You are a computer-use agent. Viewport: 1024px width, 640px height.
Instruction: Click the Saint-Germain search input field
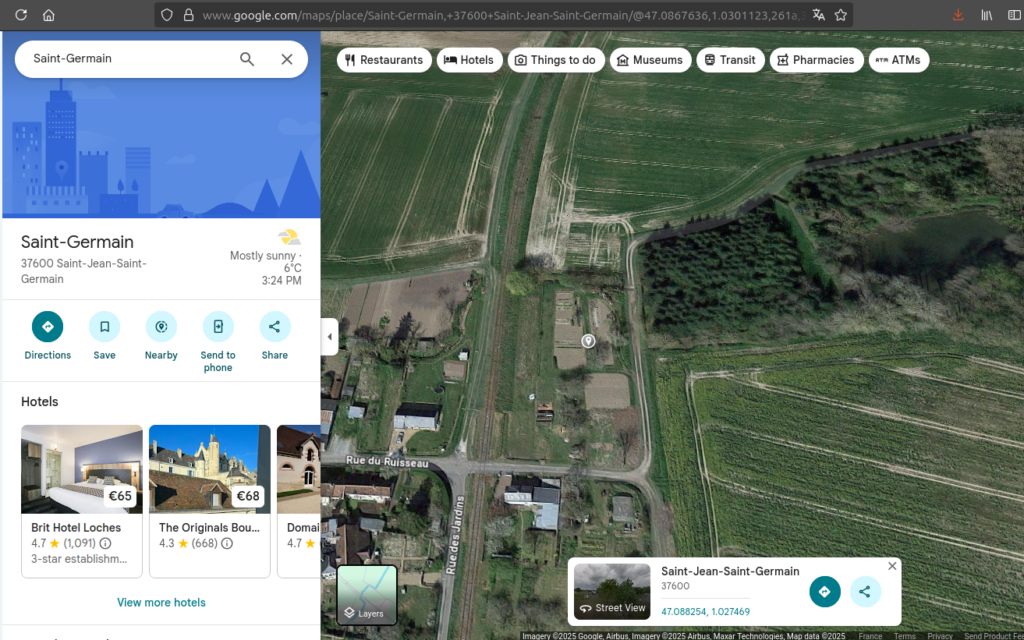(x=125, y=59)
